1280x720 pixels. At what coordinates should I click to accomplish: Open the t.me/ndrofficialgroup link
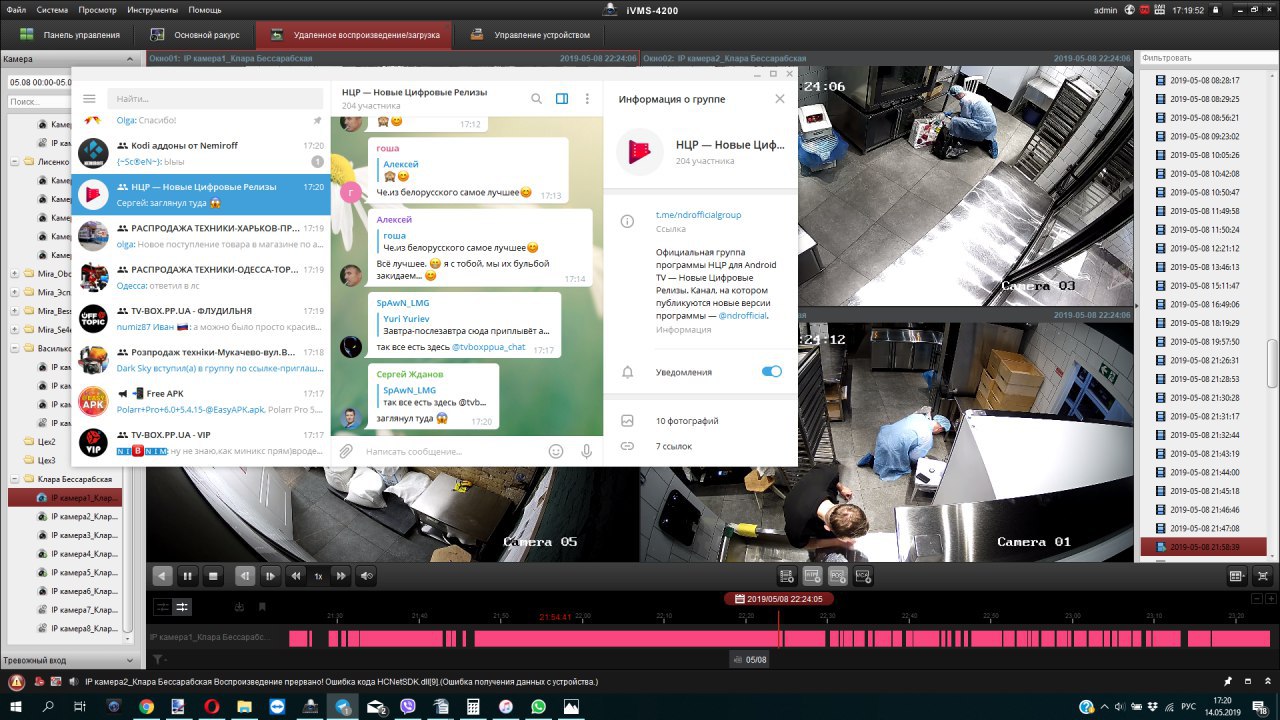(x=698, y=215)
